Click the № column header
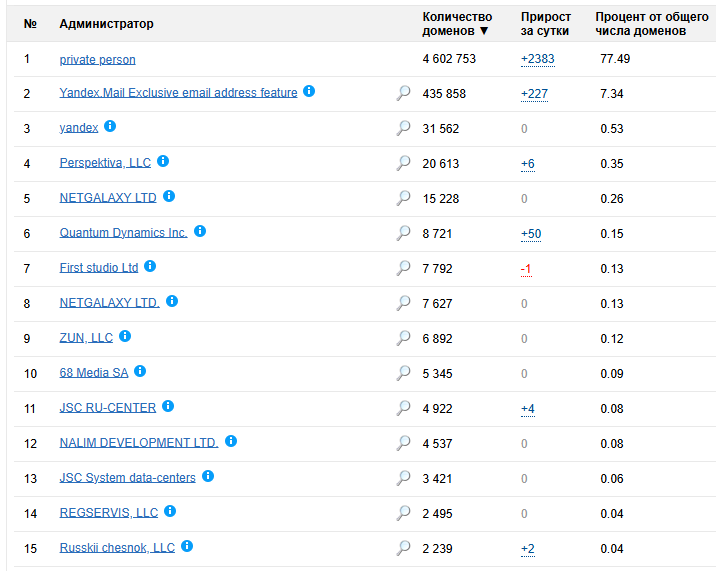 point(30,24)
